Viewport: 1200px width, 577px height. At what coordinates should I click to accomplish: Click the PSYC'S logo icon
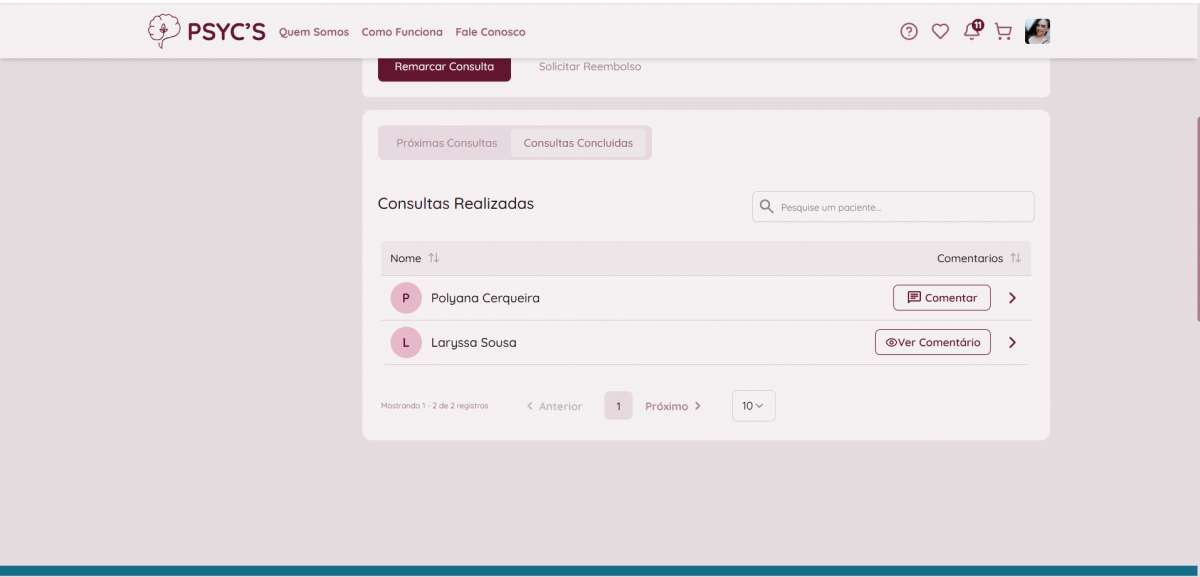(x=164, y=31)
